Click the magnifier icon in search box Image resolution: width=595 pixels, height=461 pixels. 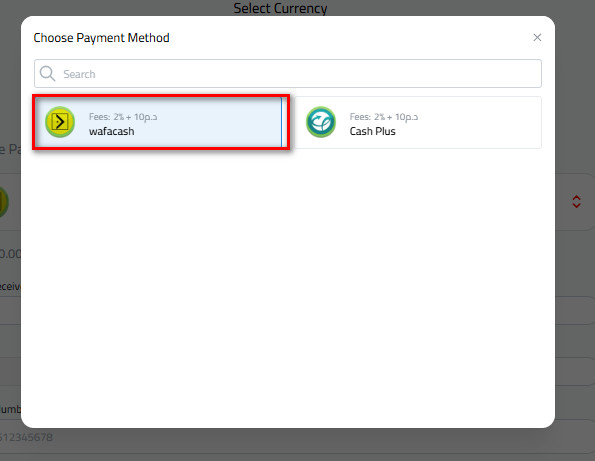pyautogui.click(x=47, y=74)
